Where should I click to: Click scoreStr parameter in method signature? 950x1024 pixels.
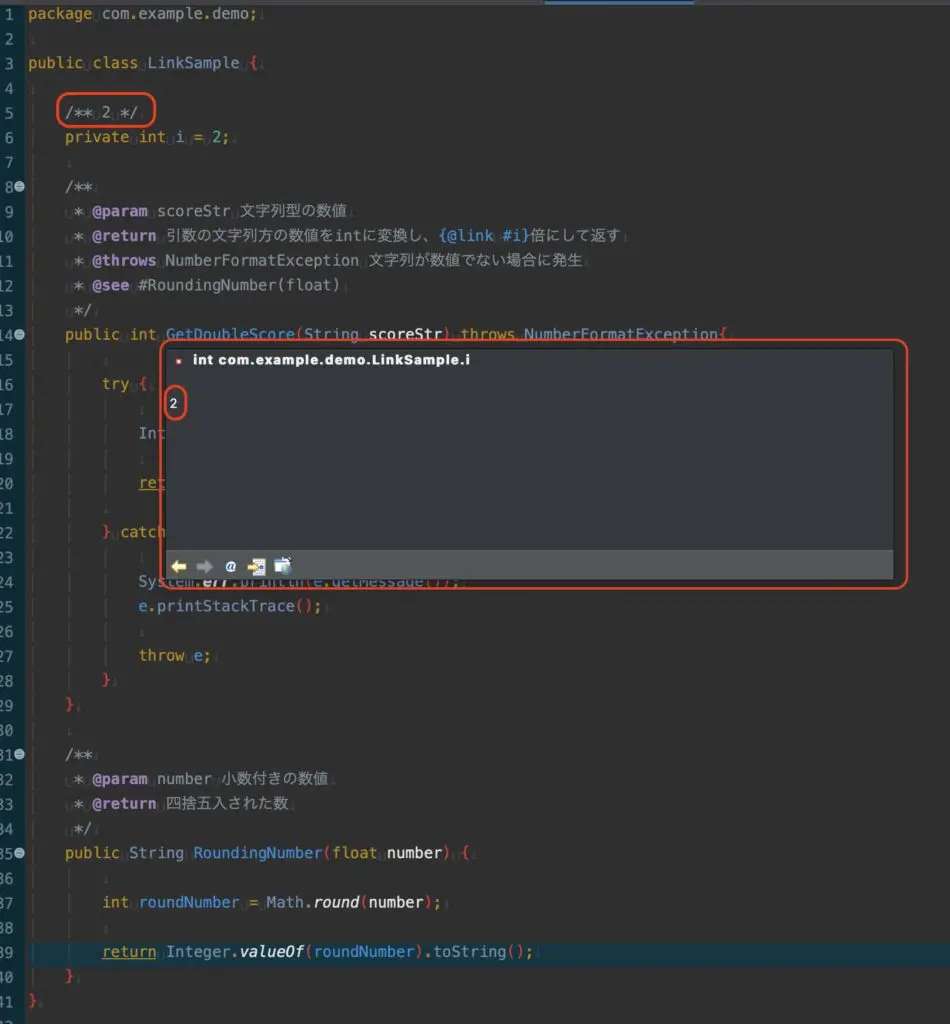pos(405,334)
